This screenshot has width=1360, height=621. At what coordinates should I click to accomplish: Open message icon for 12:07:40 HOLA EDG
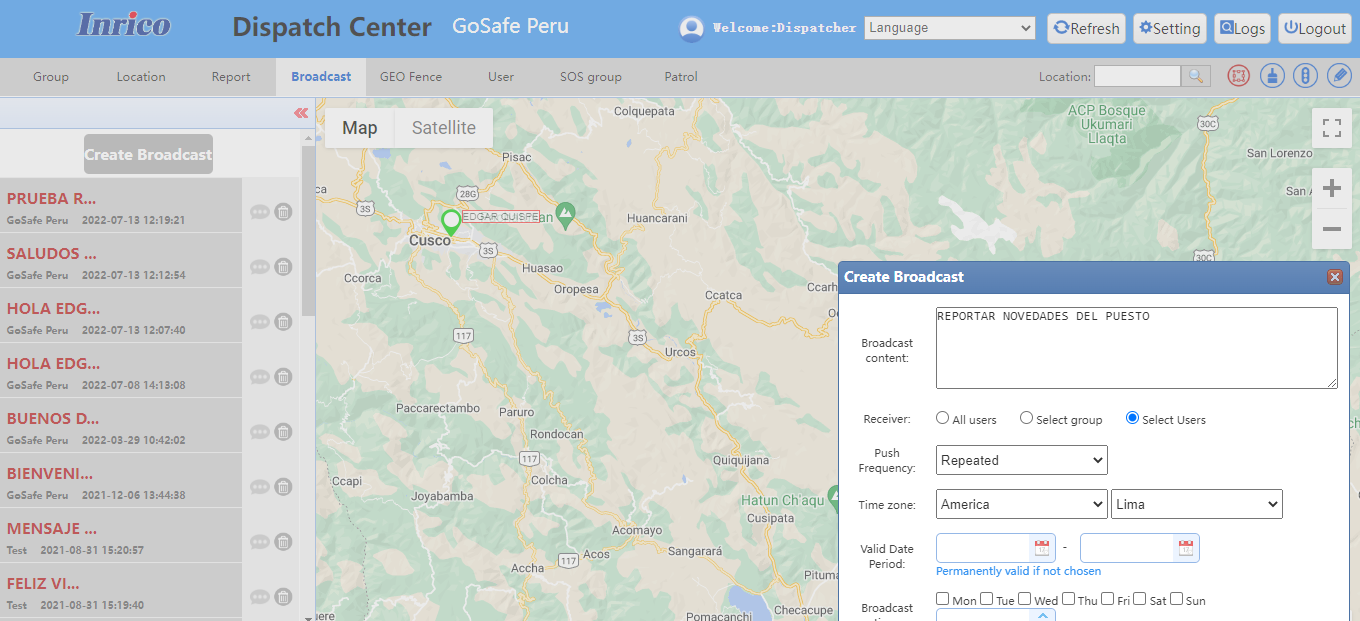[260, 322]
